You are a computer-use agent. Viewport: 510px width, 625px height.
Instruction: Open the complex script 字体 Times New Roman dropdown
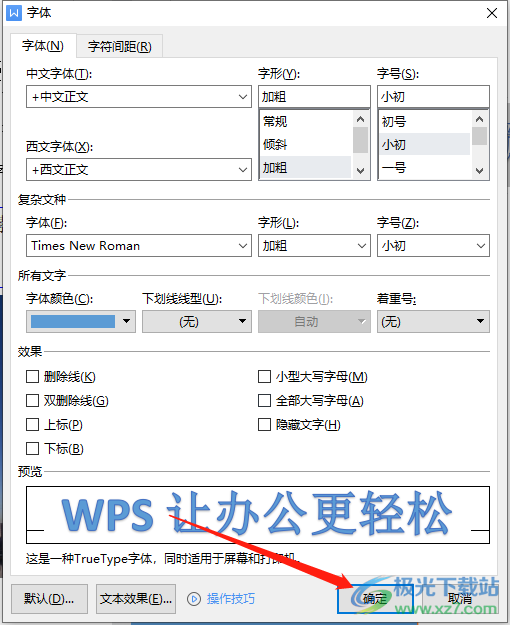(139, 246)
